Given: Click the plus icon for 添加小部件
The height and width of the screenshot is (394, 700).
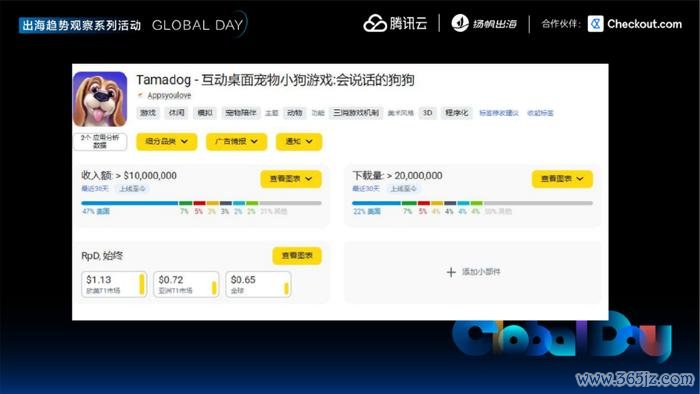Looking at the screenshot, I should [x=451, y=272].
